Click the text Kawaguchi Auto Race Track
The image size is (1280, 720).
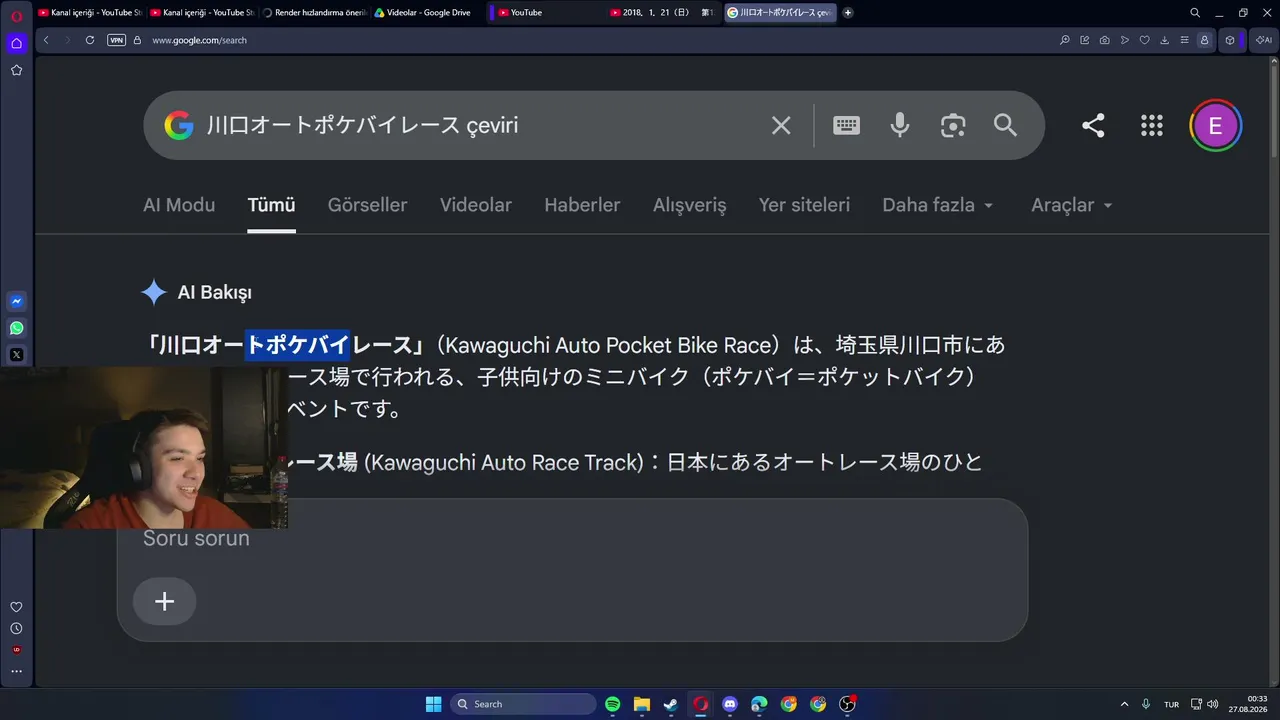point(503,462)
